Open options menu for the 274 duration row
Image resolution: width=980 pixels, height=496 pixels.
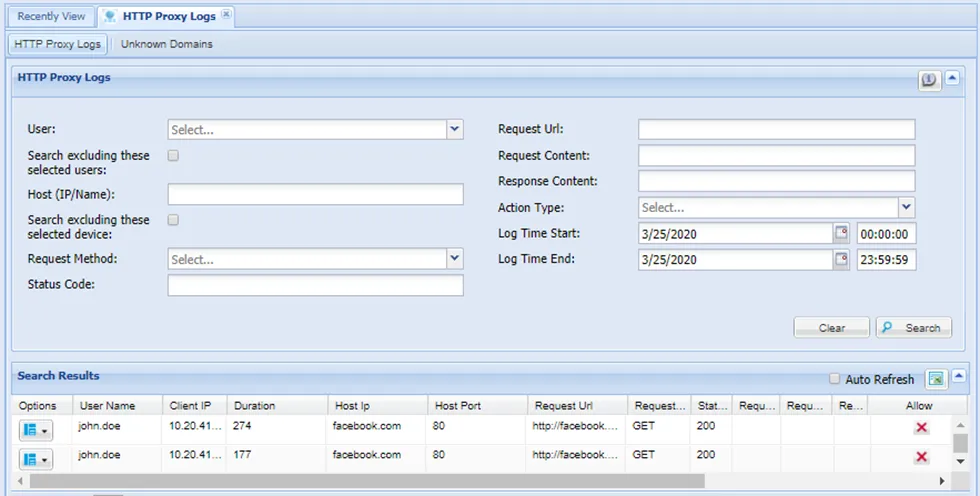[36, 430]
